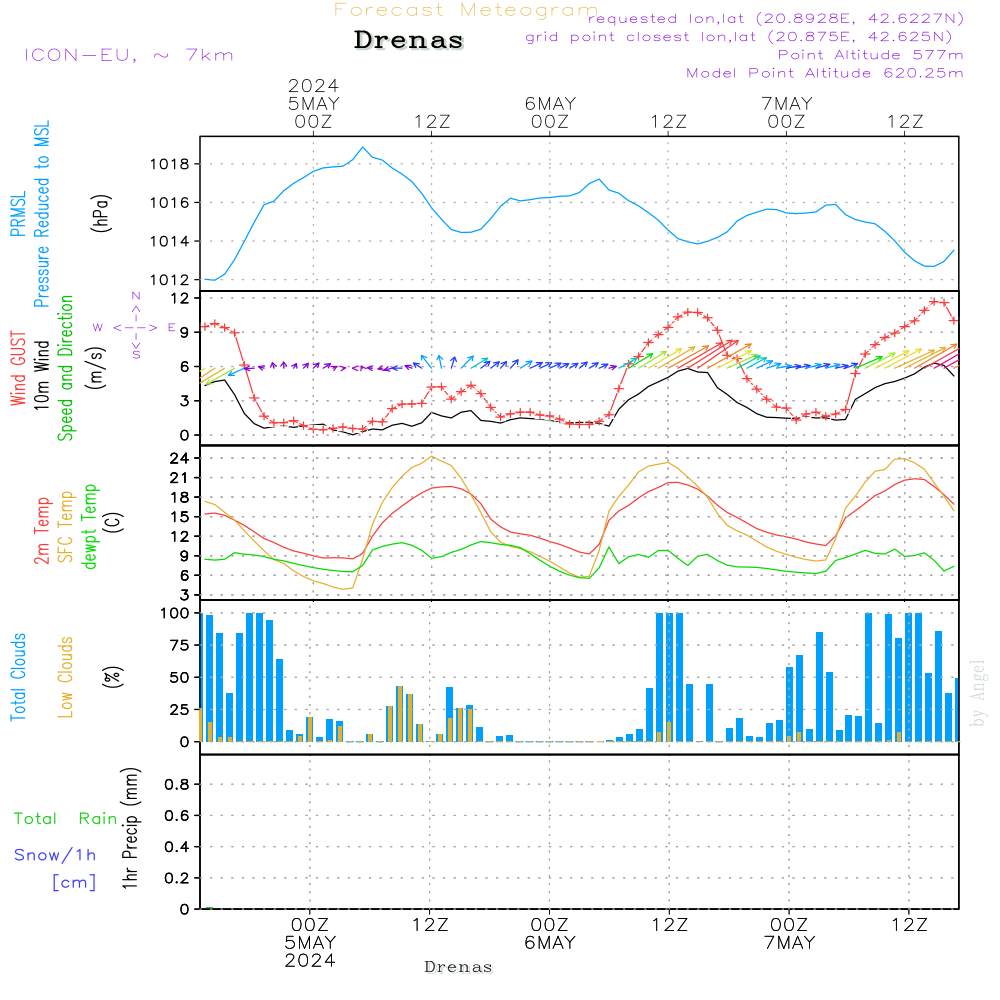
Task: Click the PRMSL Pressure Reduced to MSL label
Action: (x=29, y=214)
